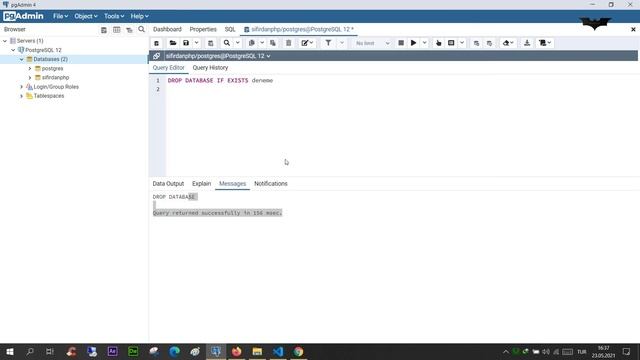Screen dimensions: 640x360
Task: Open Visual Studio Code from the taskbar
Action: (x=278, y=351)
